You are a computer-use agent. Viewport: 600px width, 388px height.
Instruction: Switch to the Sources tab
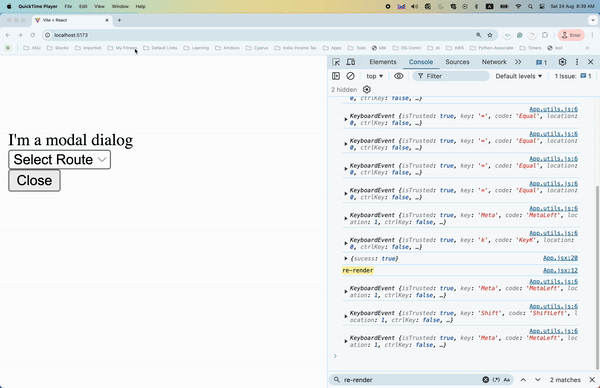tap(457, 62)
